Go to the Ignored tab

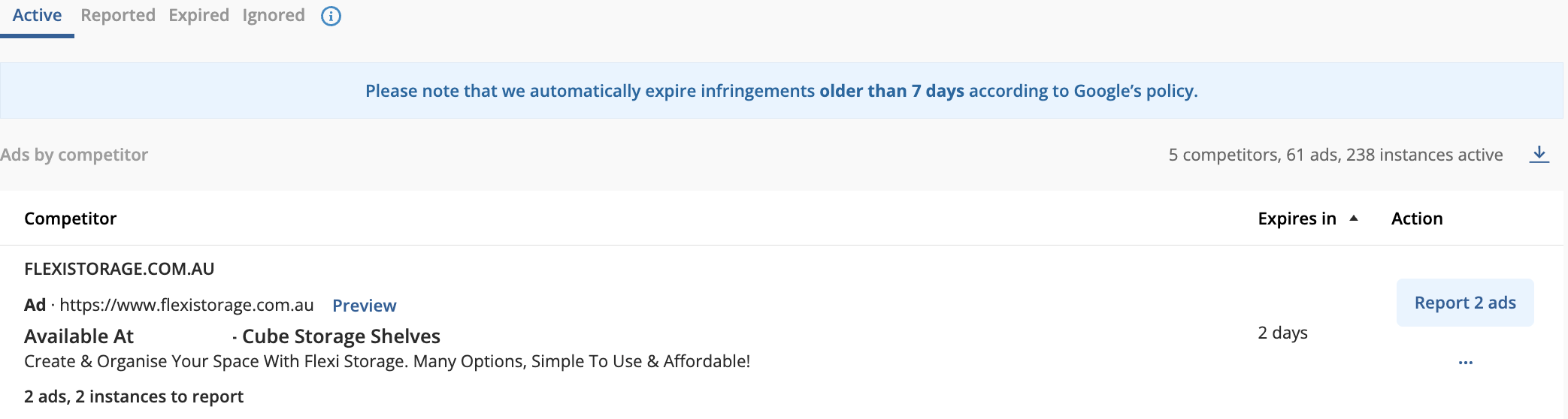coord(274,16)
